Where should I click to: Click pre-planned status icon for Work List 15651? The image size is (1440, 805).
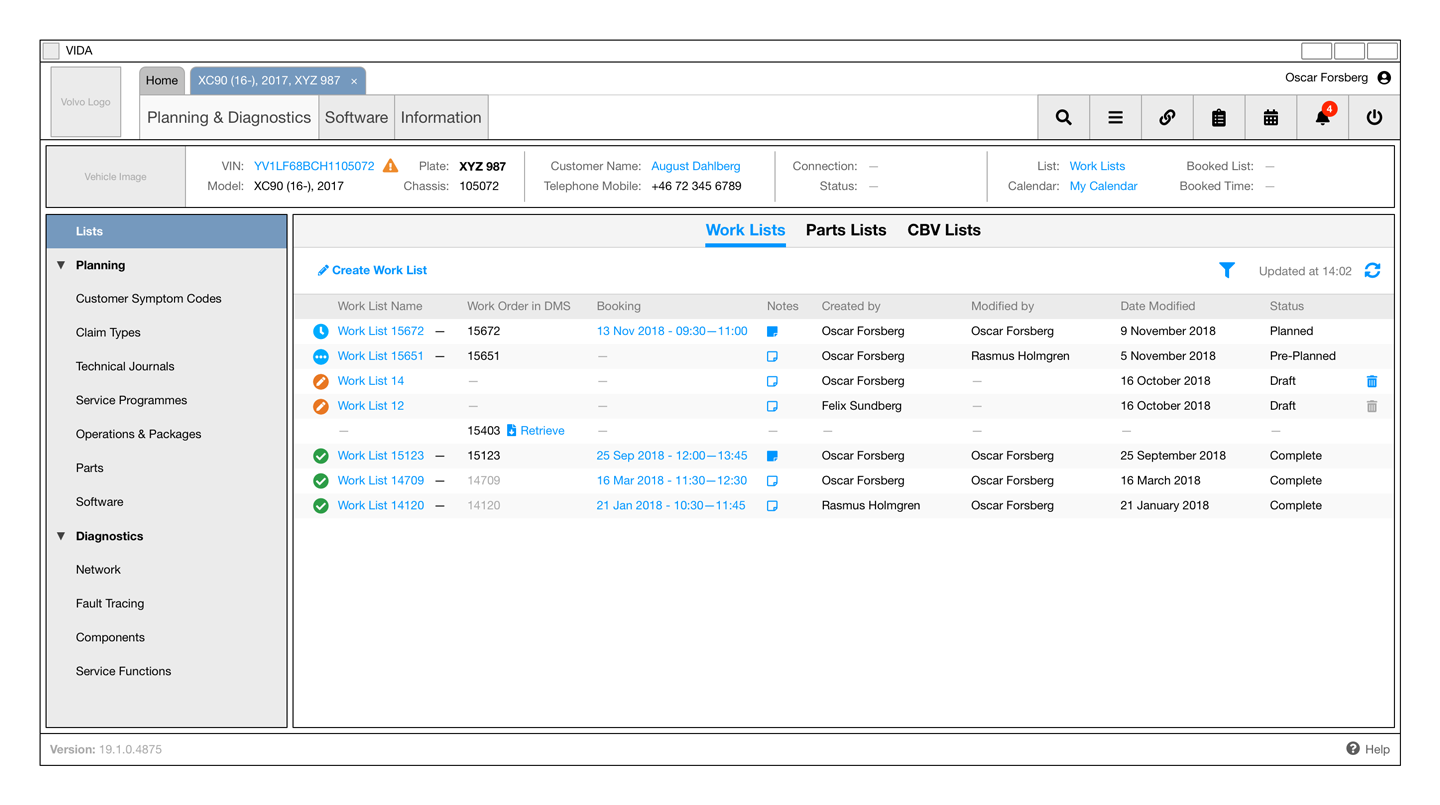[321, 356]
